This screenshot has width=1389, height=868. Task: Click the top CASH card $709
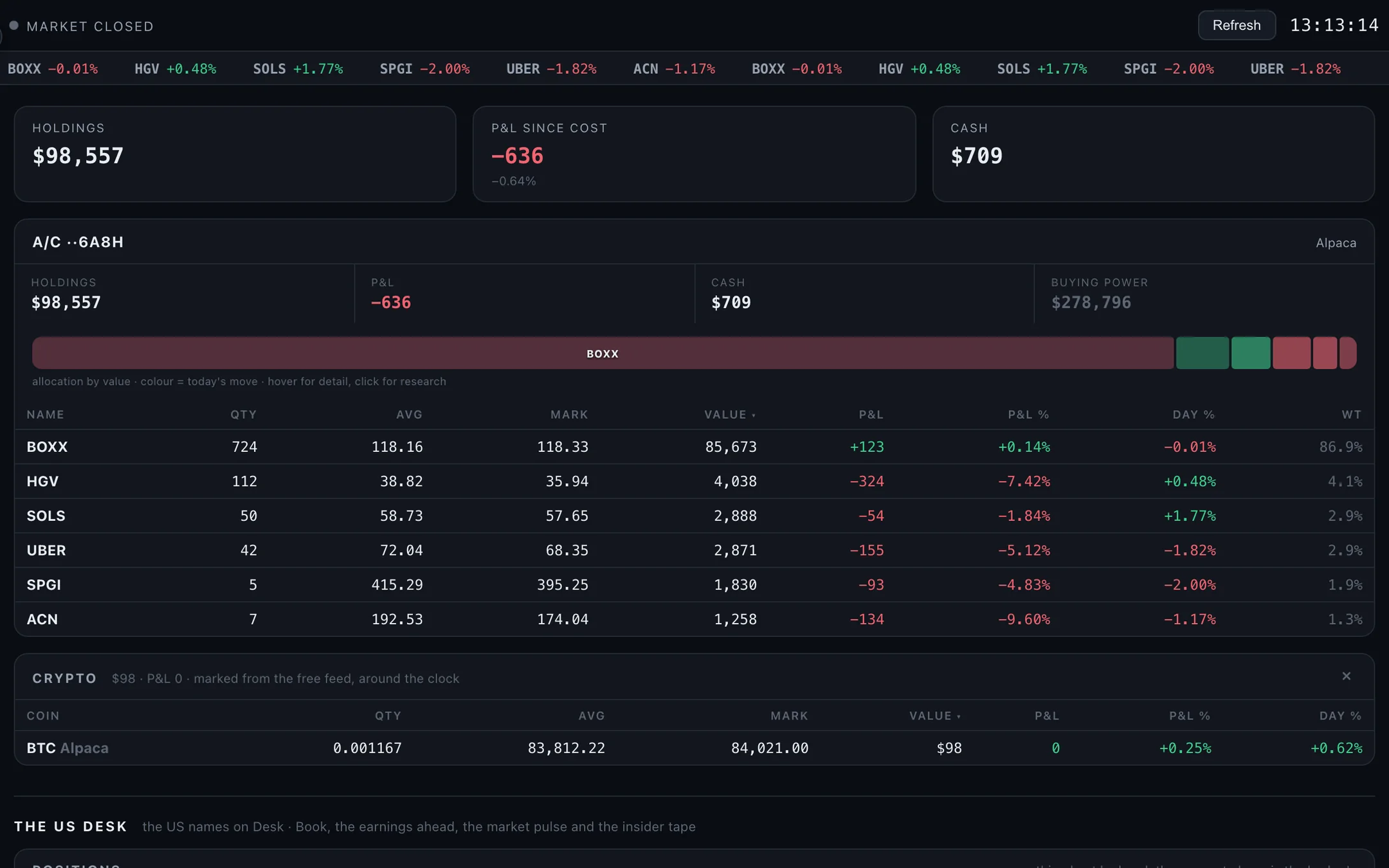click(x=1153, y=154)
